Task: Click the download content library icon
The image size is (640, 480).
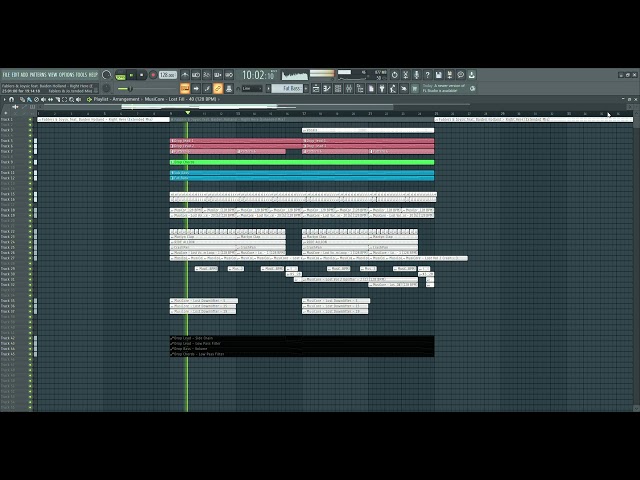Action: coord(472,75)
